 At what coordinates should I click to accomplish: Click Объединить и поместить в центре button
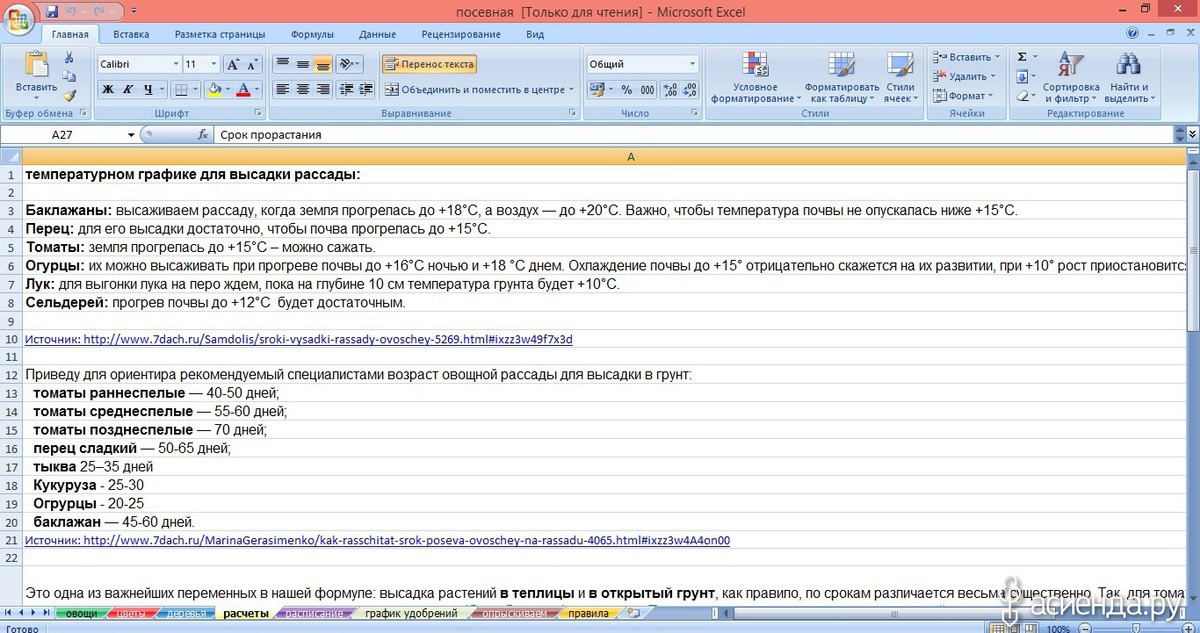point(479,90)
